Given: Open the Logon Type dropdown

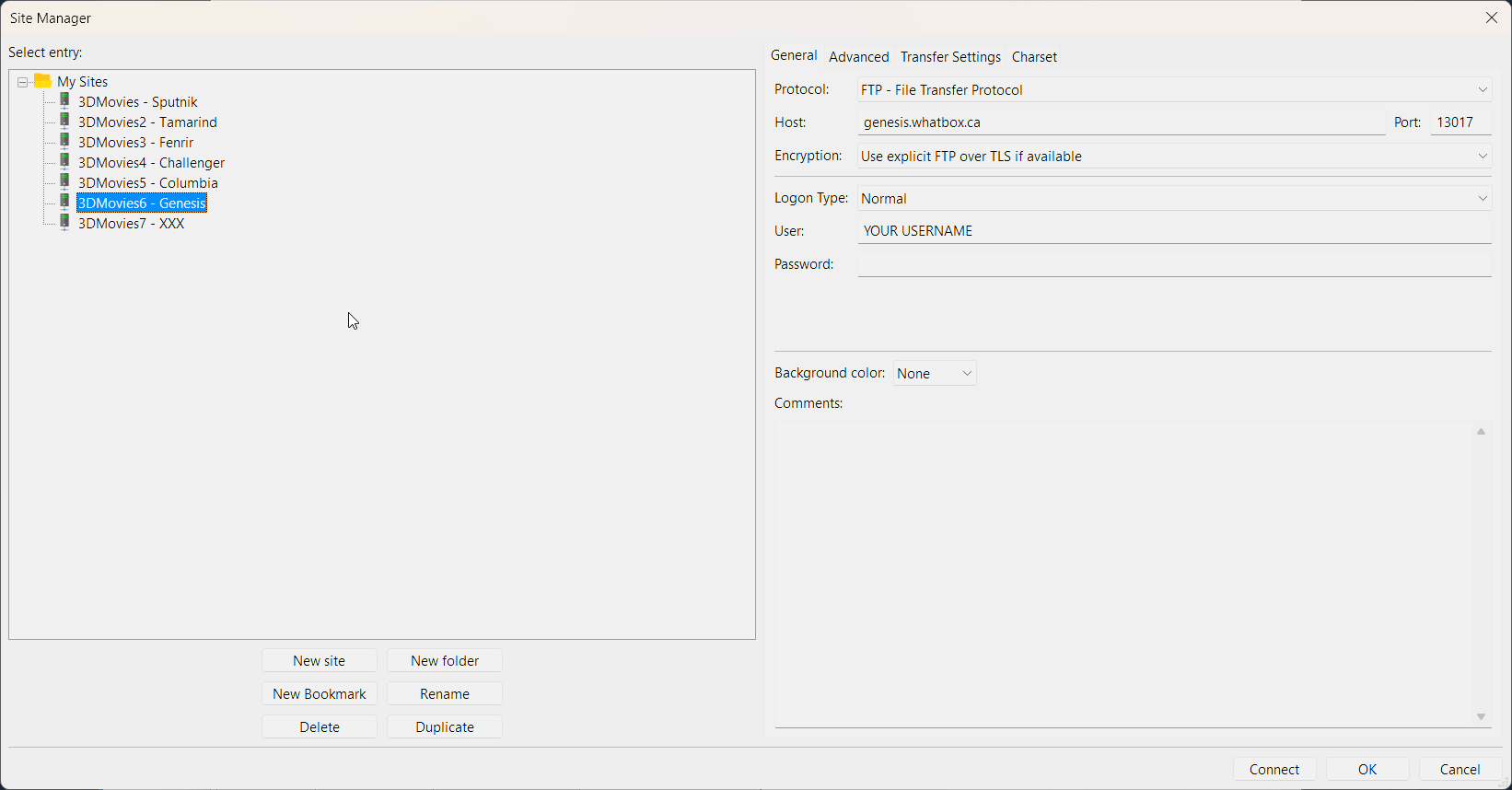Looking at the screenshot, I should tap(1174, 198).
